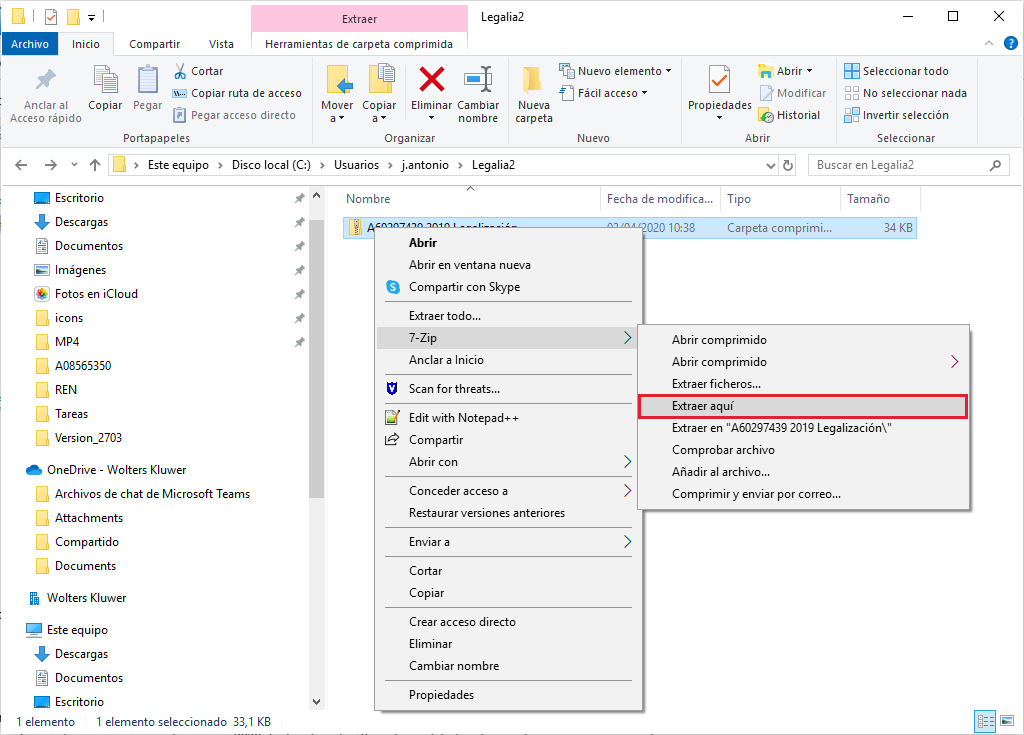Select Scan for threats... in the context menu

pyautogui.click(x=504, y=389)
